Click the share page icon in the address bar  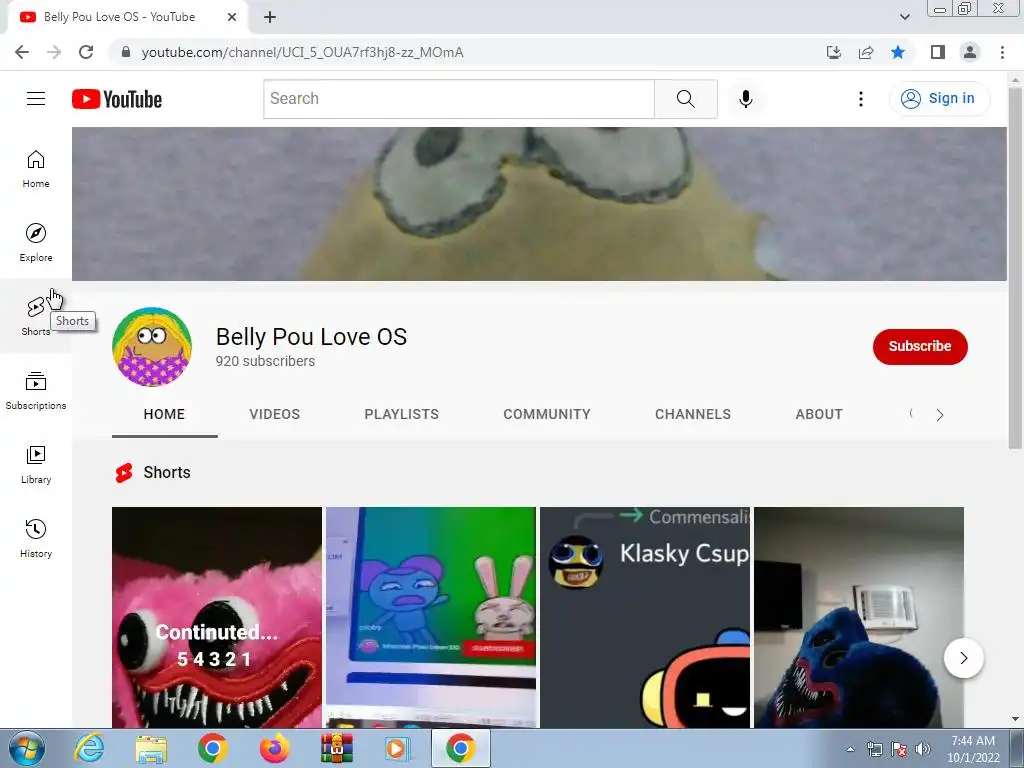pos(866,52)
